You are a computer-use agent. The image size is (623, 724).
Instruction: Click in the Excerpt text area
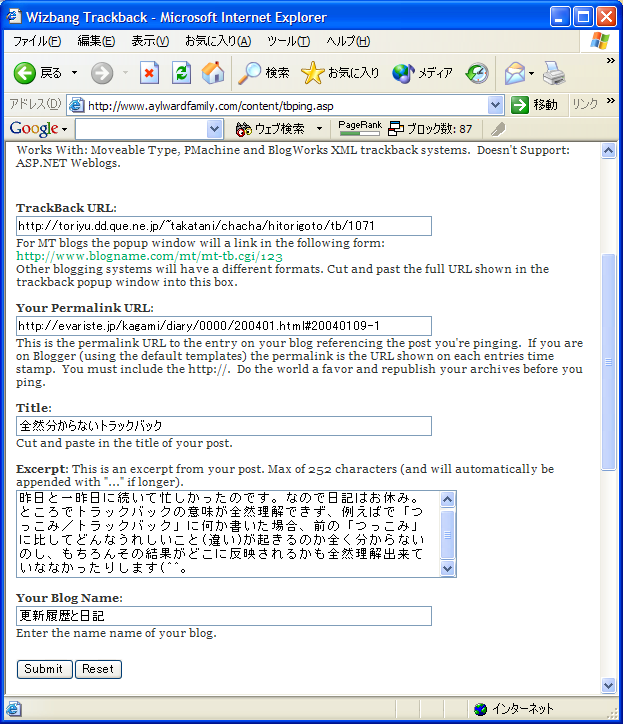pos(228,534)
